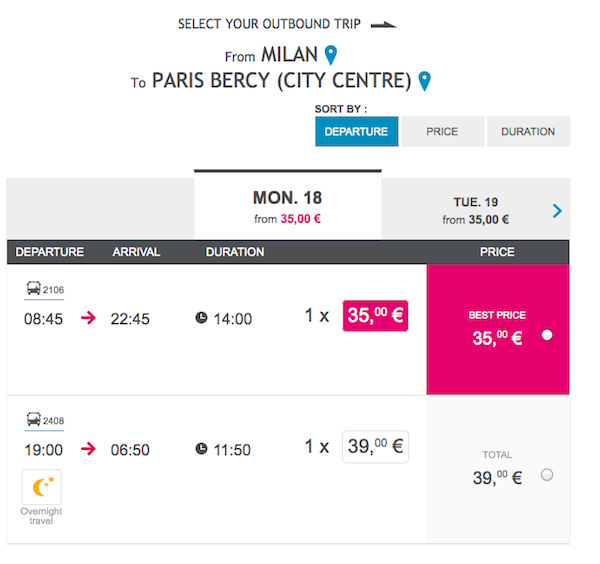Select the 35,00 € best price radio button
Screen dimensions: 600x564
coord(547,335)
